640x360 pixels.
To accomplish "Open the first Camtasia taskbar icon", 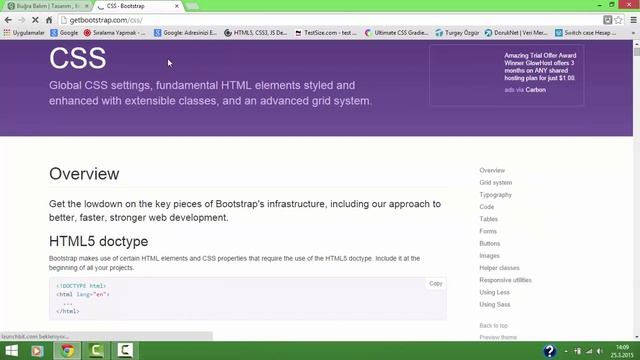I will 96,351.
